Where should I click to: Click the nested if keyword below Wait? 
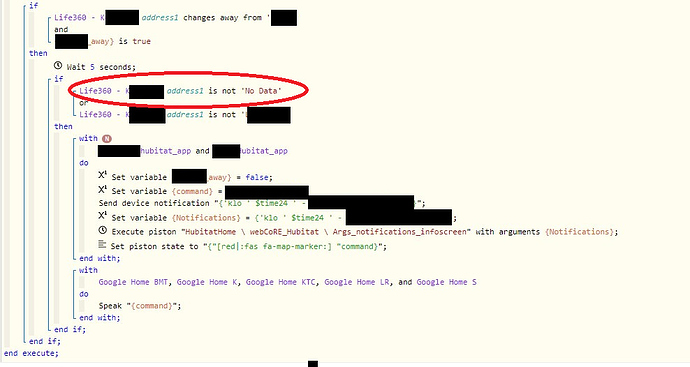point(59,79)
